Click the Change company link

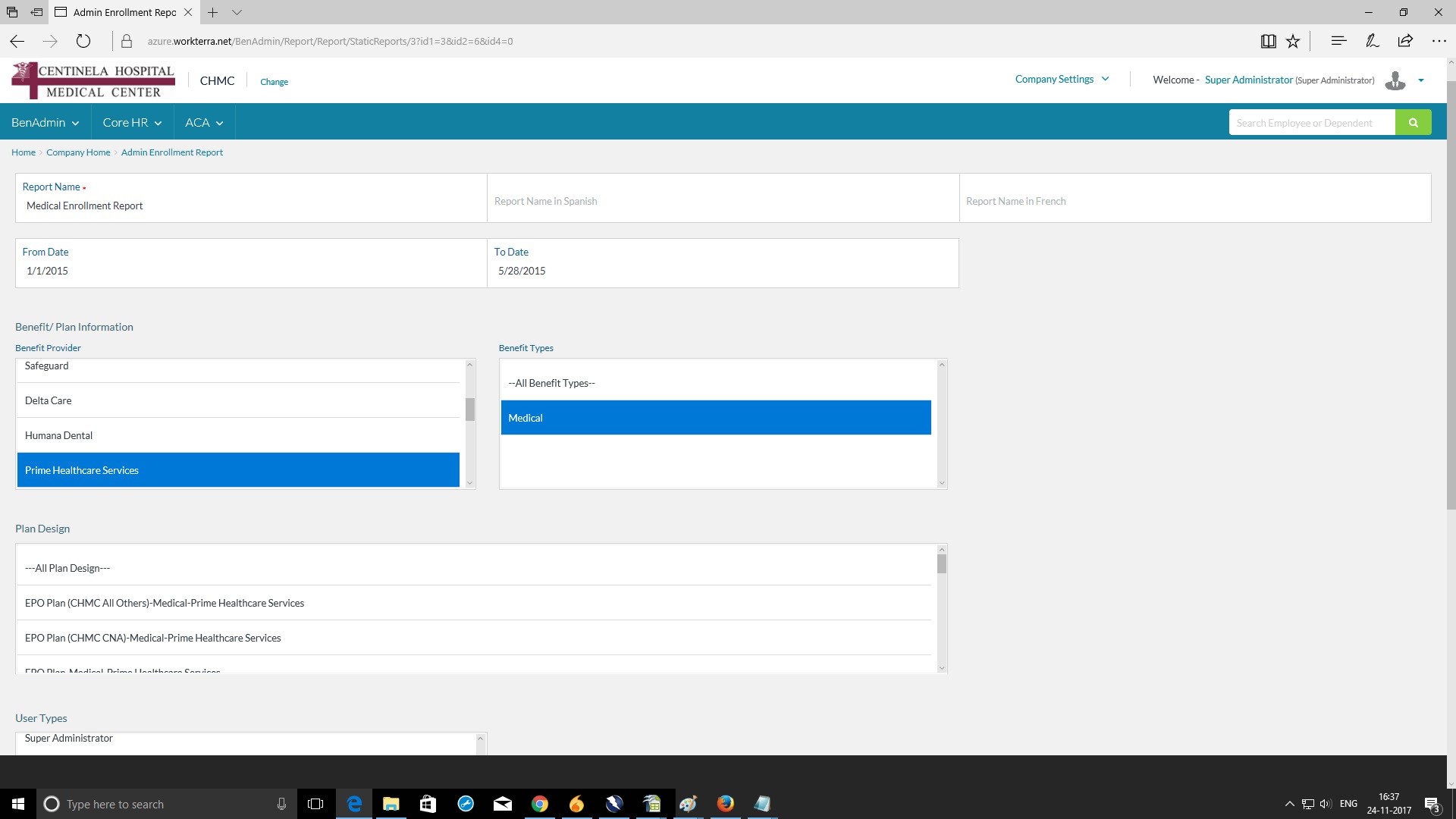[x=274, y=82]
